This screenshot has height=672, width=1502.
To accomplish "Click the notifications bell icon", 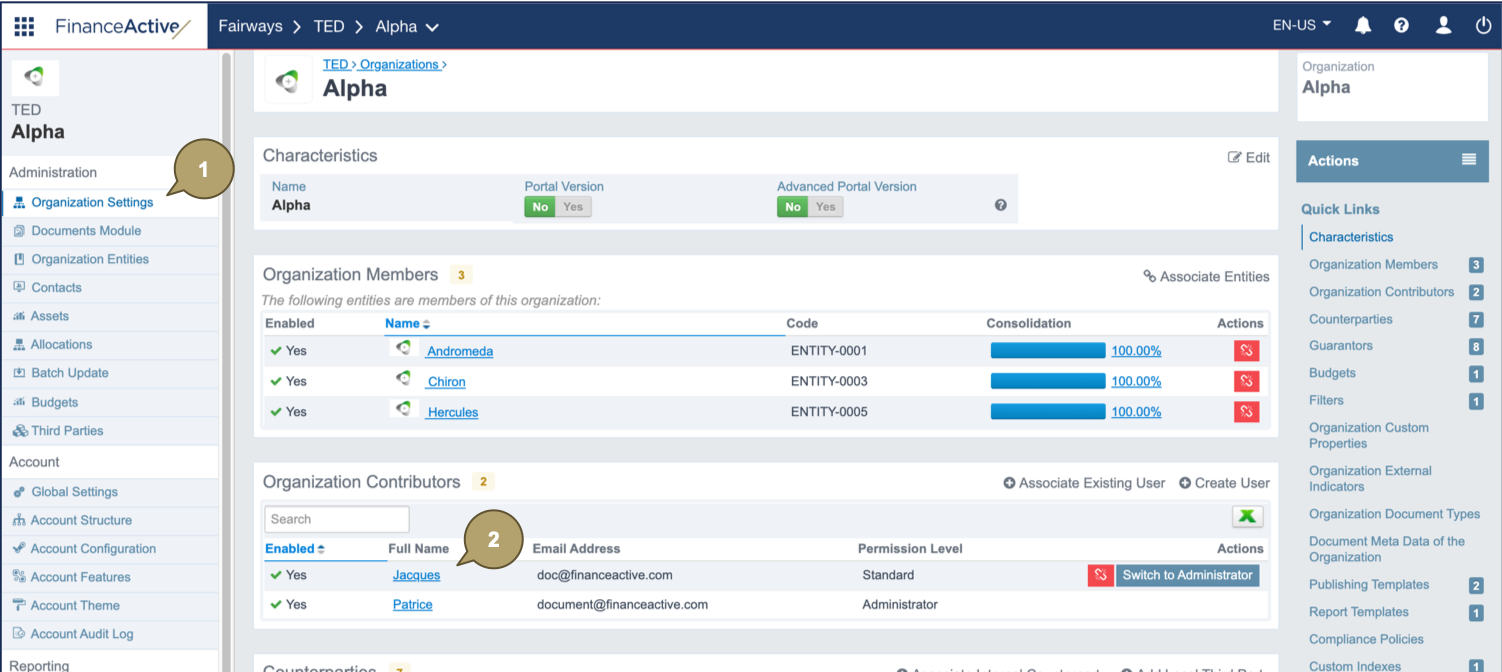I will click(1363, 26).
